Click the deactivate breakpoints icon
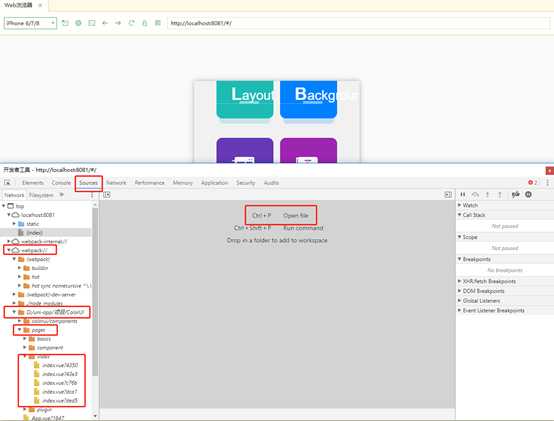The image size is (554, 421). tap(516, 194)
